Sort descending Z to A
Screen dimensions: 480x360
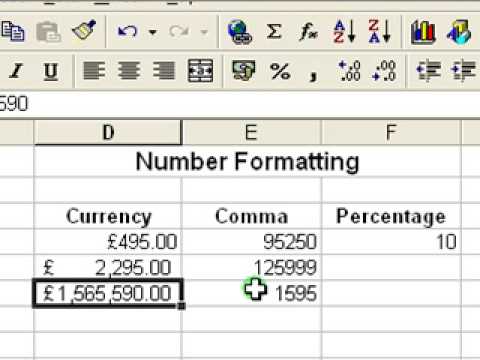(380, 32)
